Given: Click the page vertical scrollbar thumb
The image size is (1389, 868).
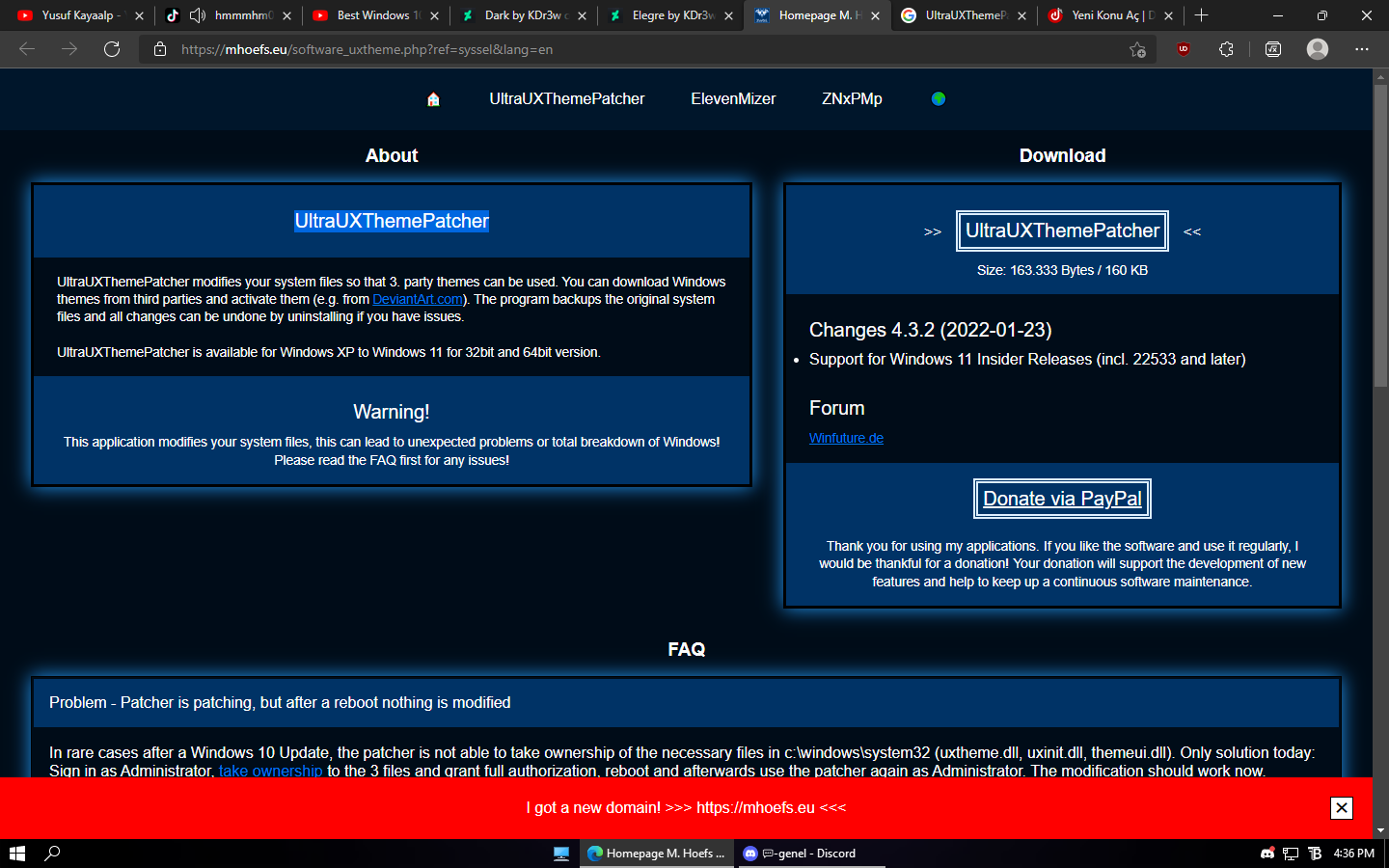Looking at the screenshot, I should (x=1380, y=236).
